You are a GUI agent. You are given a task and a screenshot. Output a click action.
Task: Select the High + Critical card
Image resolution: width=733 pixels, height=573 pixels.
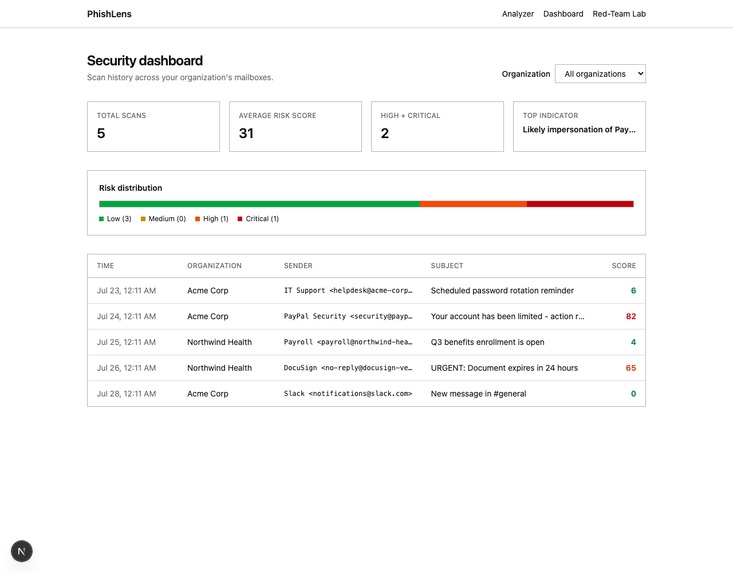438,127
